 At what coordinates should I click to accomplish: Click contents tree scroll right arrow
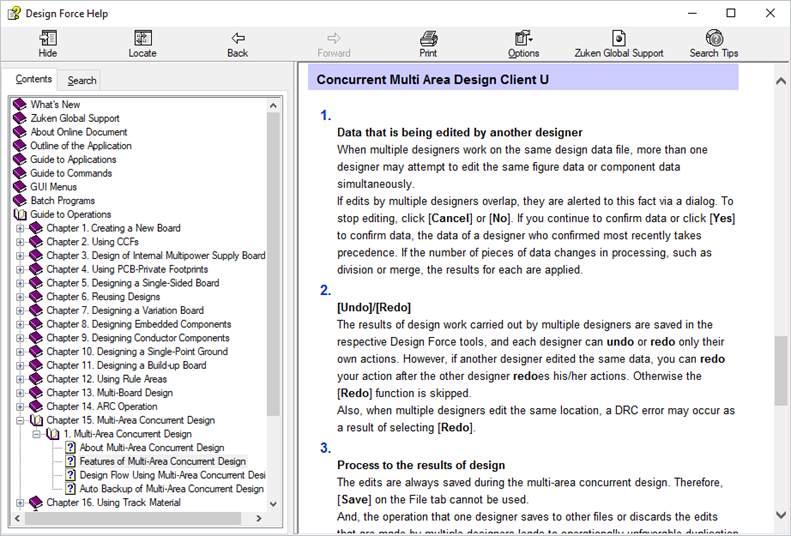point(259,518)
